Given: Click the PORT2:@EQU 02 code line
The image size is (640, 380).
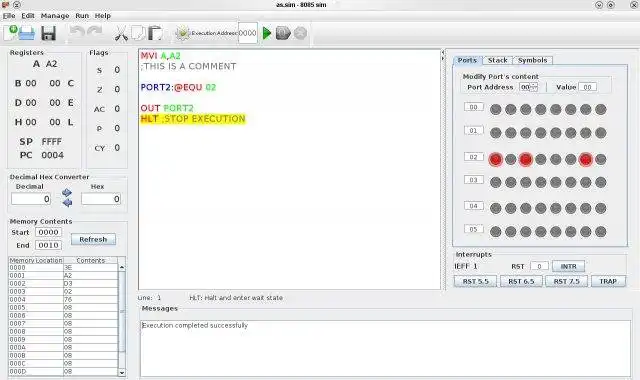Looking at the screenshot, I should coord(178,87).
